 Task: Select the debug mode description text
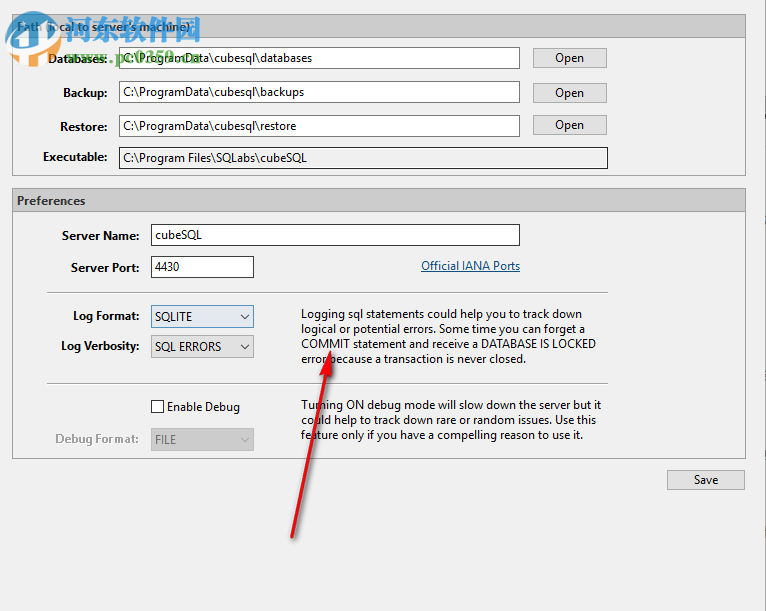(450, 420)
